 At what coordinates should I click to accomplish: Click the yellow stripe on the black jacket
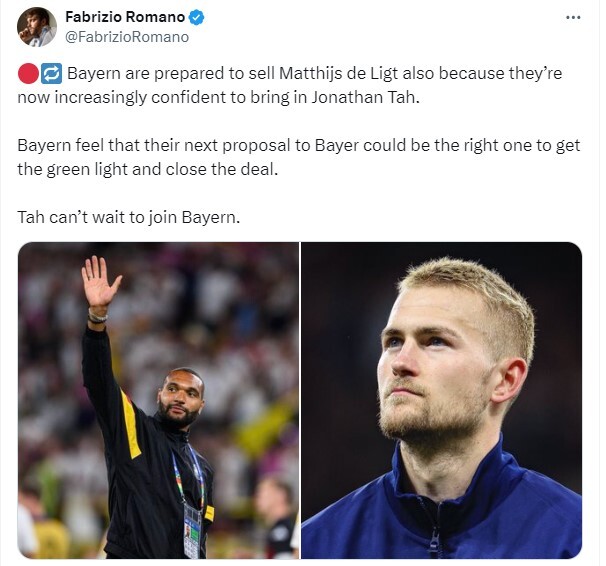click(x=131, y=425)
